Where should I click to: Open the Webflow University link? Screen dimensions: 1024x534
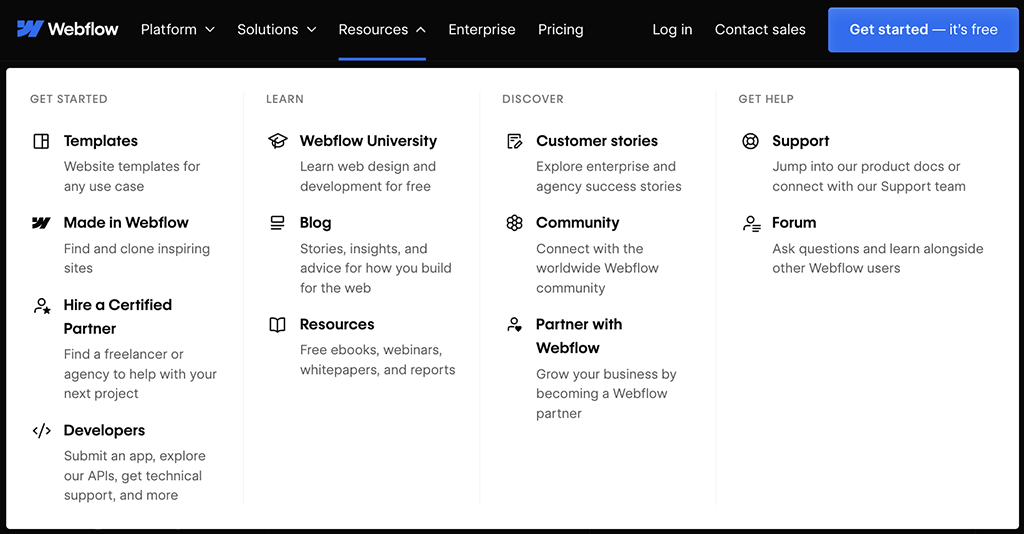coord(368,141)
